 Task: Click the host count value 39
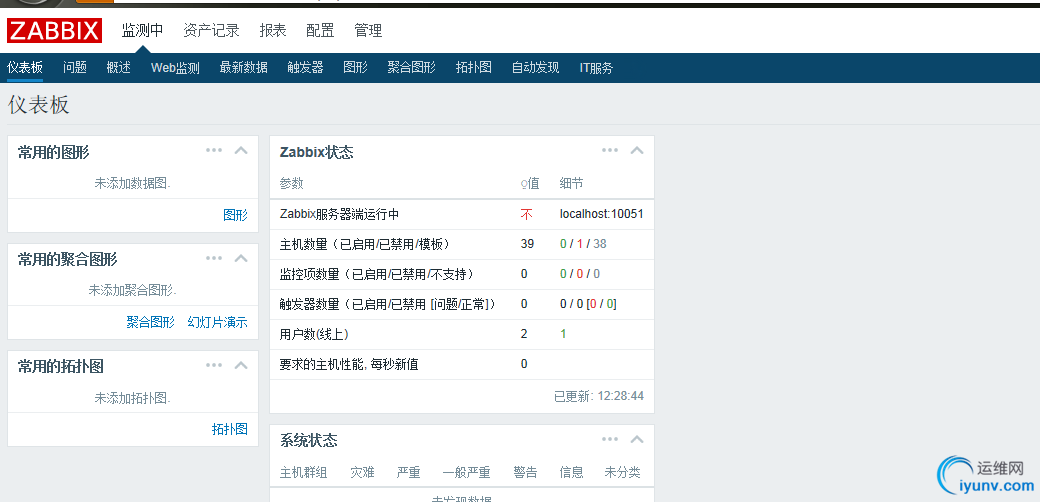click(527, 244)
